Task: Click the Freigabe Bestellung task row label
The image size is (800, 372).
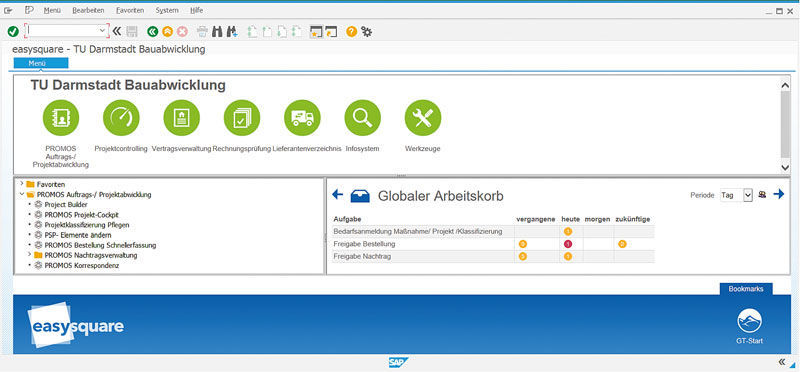Action: (364, 244)
